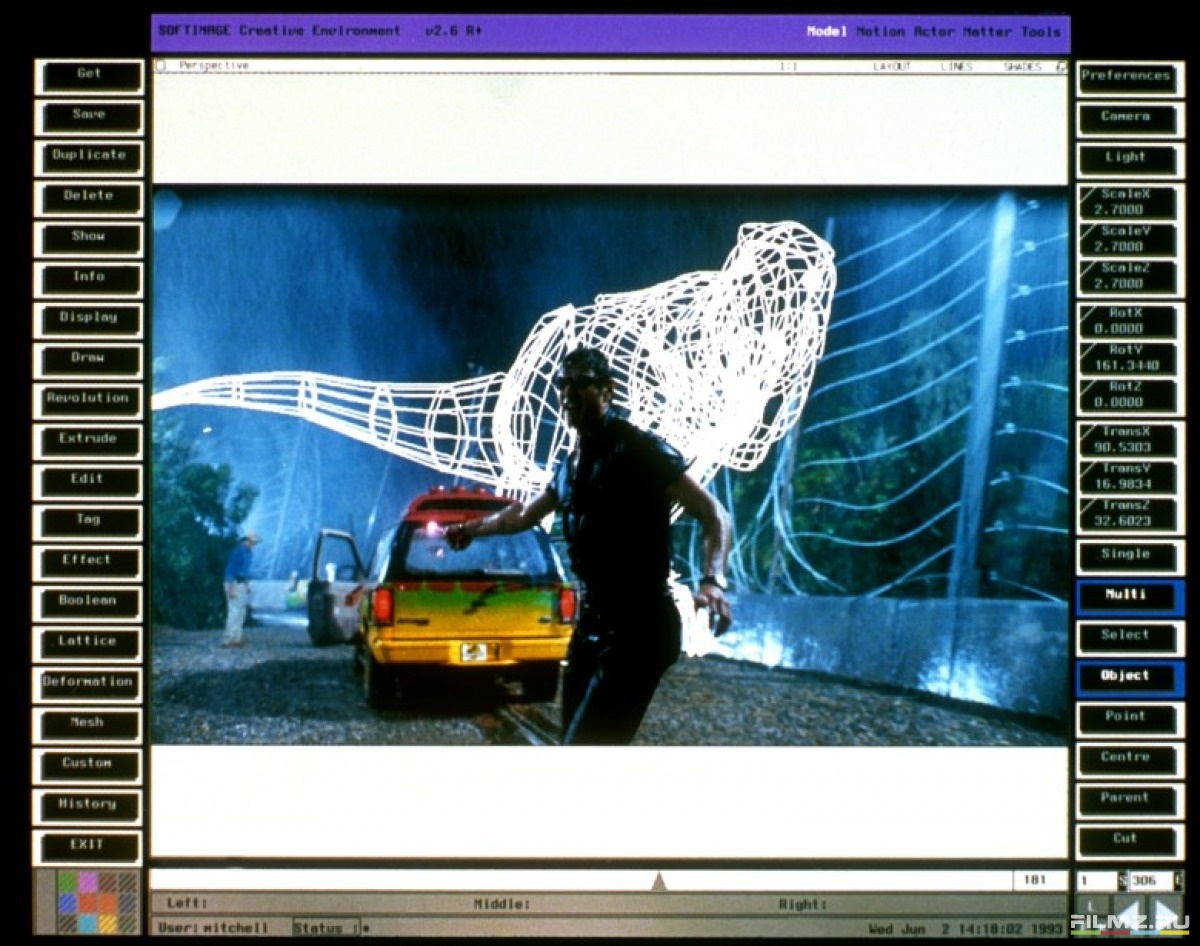Viewport: 1200px width, 946px height.
Task: Click the Edit button
Action: (x=89, y=481)
